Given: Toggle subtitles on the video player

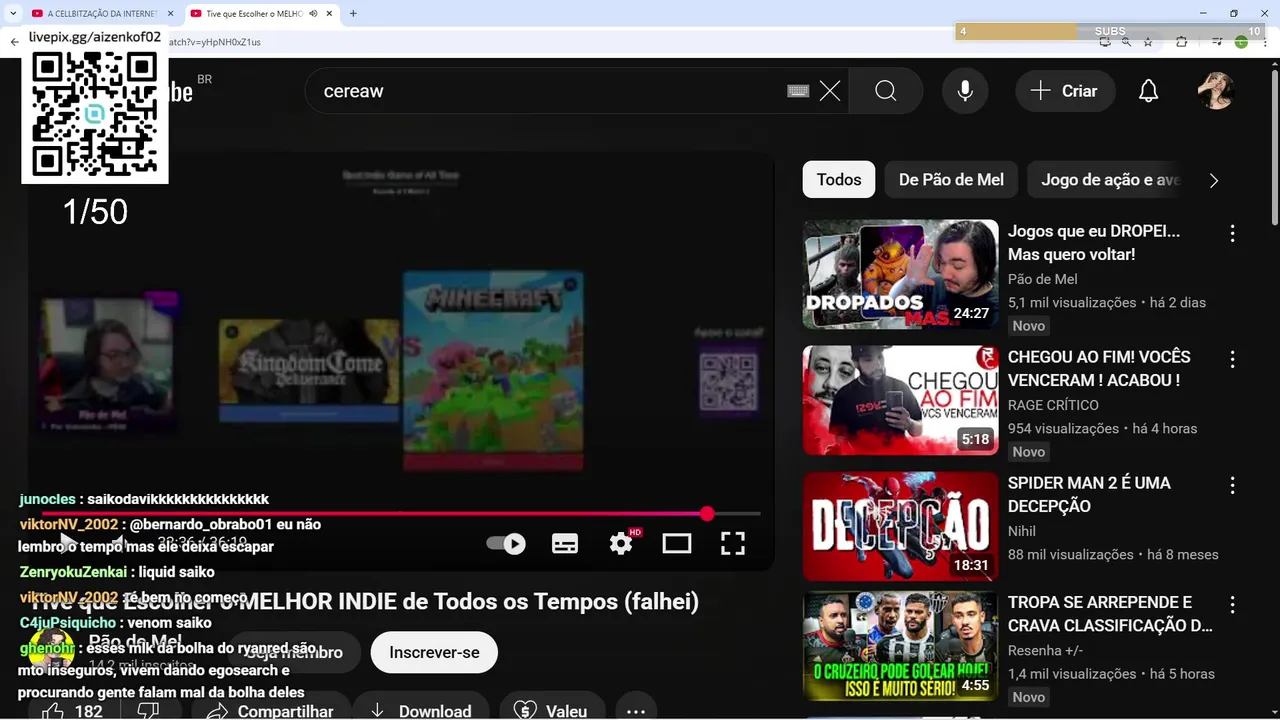Looking at the screenshot, I should click(565, 543).
